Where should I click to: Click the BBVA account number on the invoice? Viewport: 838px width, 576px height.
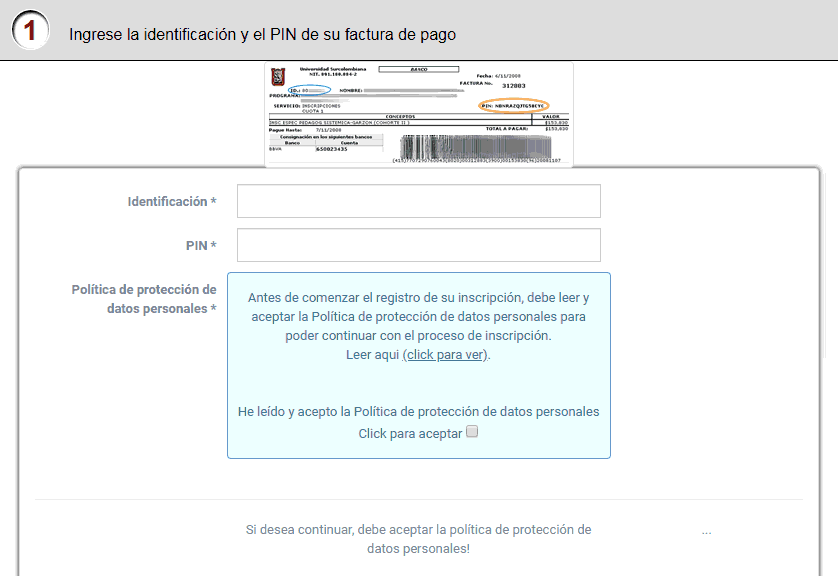coord(331,149)
